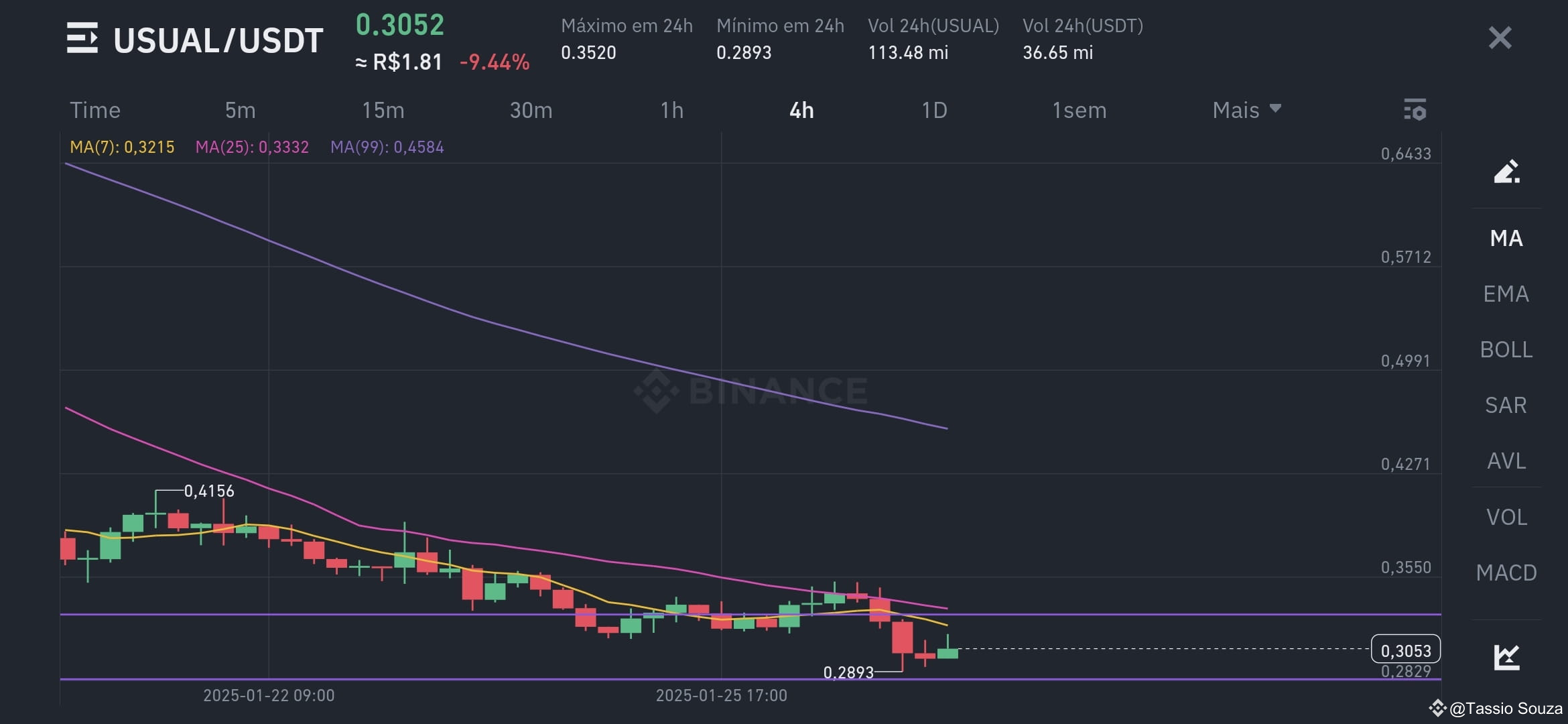Select the 1D timeframe
1568x724 pixels.
click(934, 110)
